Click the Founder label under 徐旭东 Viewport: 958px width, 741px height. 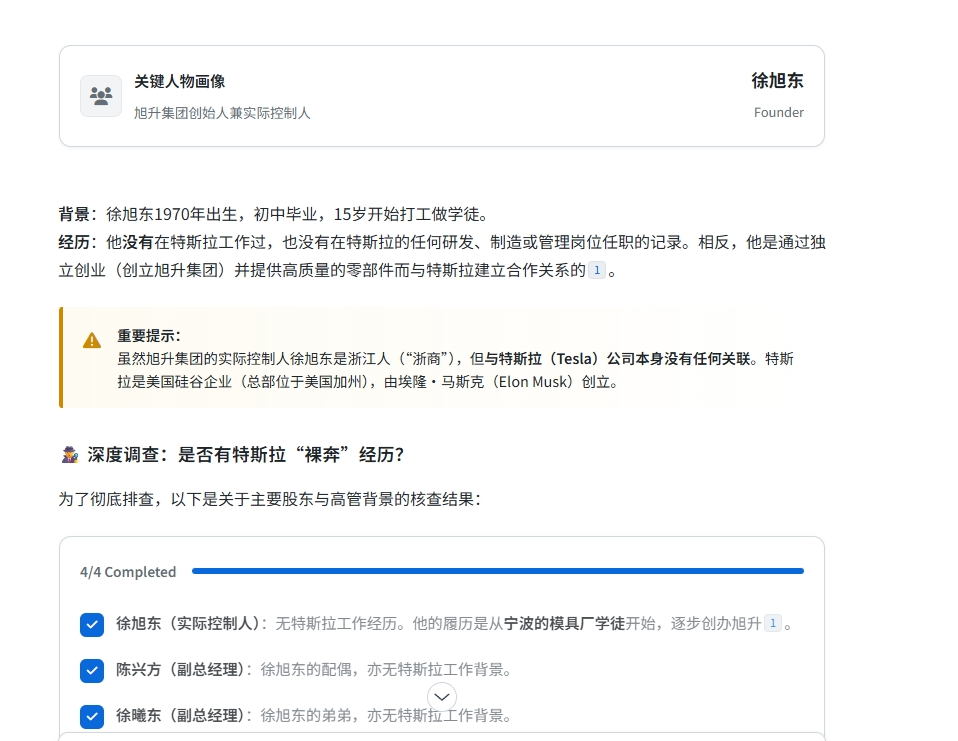click(778, 113)
